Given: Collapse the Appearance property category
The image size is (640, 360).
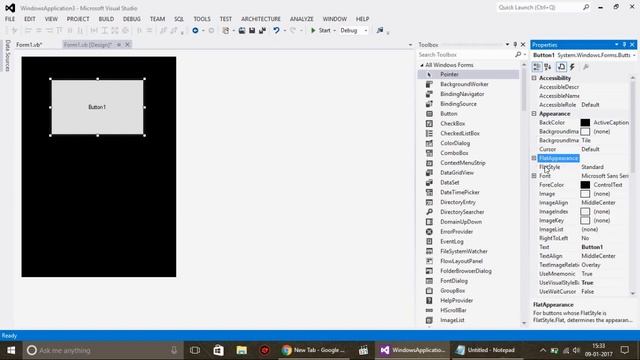Looking at the screenshot, I should point(534,113).
